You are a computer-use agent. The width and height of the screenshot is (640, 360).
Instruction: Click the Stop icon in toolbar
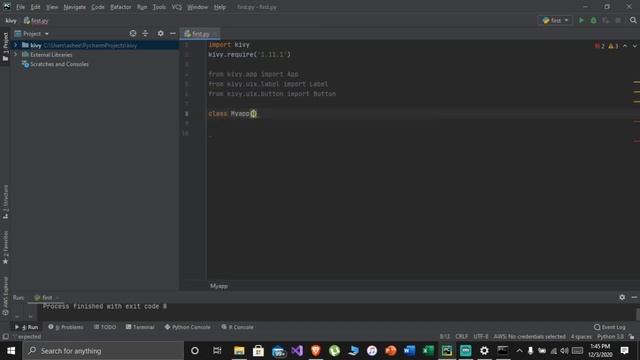coord(618,20)
